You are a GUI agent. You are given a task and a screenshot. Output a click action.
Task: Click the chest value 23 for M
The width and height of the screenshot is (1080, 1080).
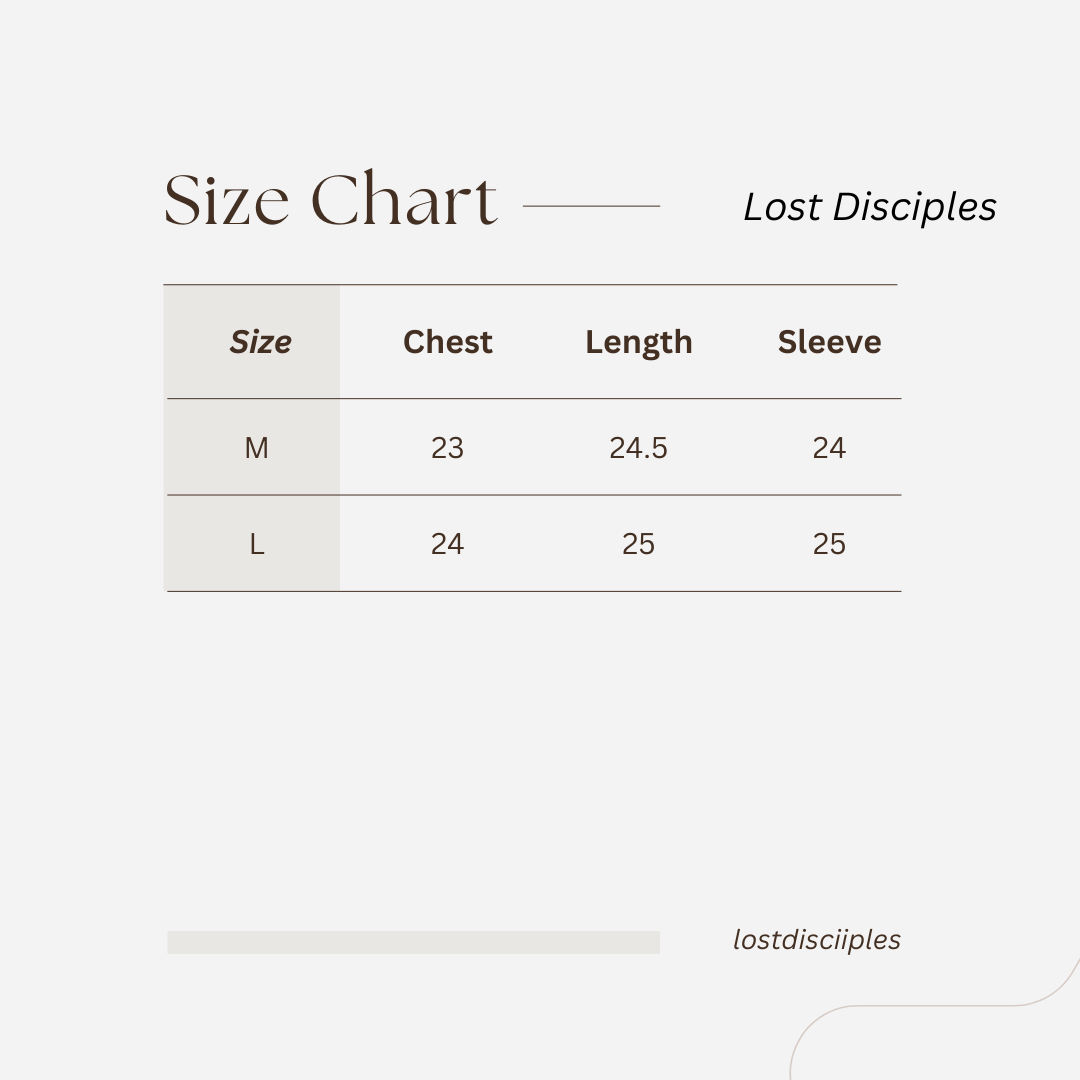pos(448,448)
